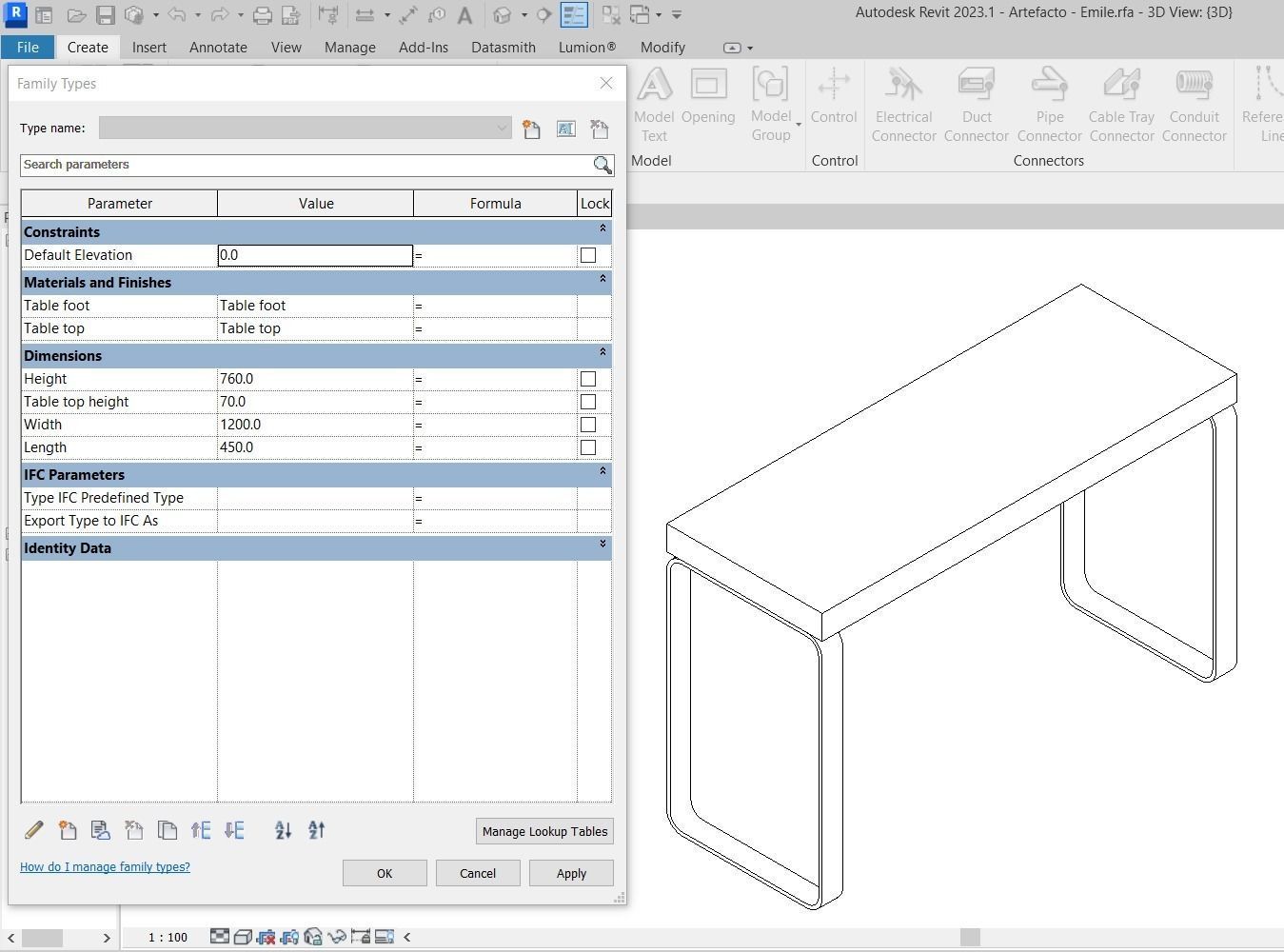Sort parameters in descending order icon
This screenshot has height=952, width=1284.
pos(317,830)
